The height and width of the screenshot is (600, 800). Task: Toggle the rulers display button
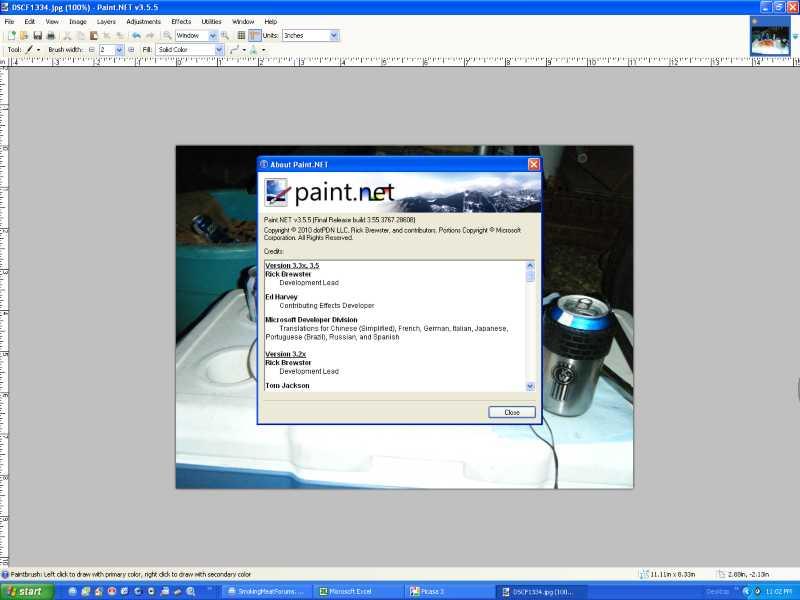click(255, 35)
